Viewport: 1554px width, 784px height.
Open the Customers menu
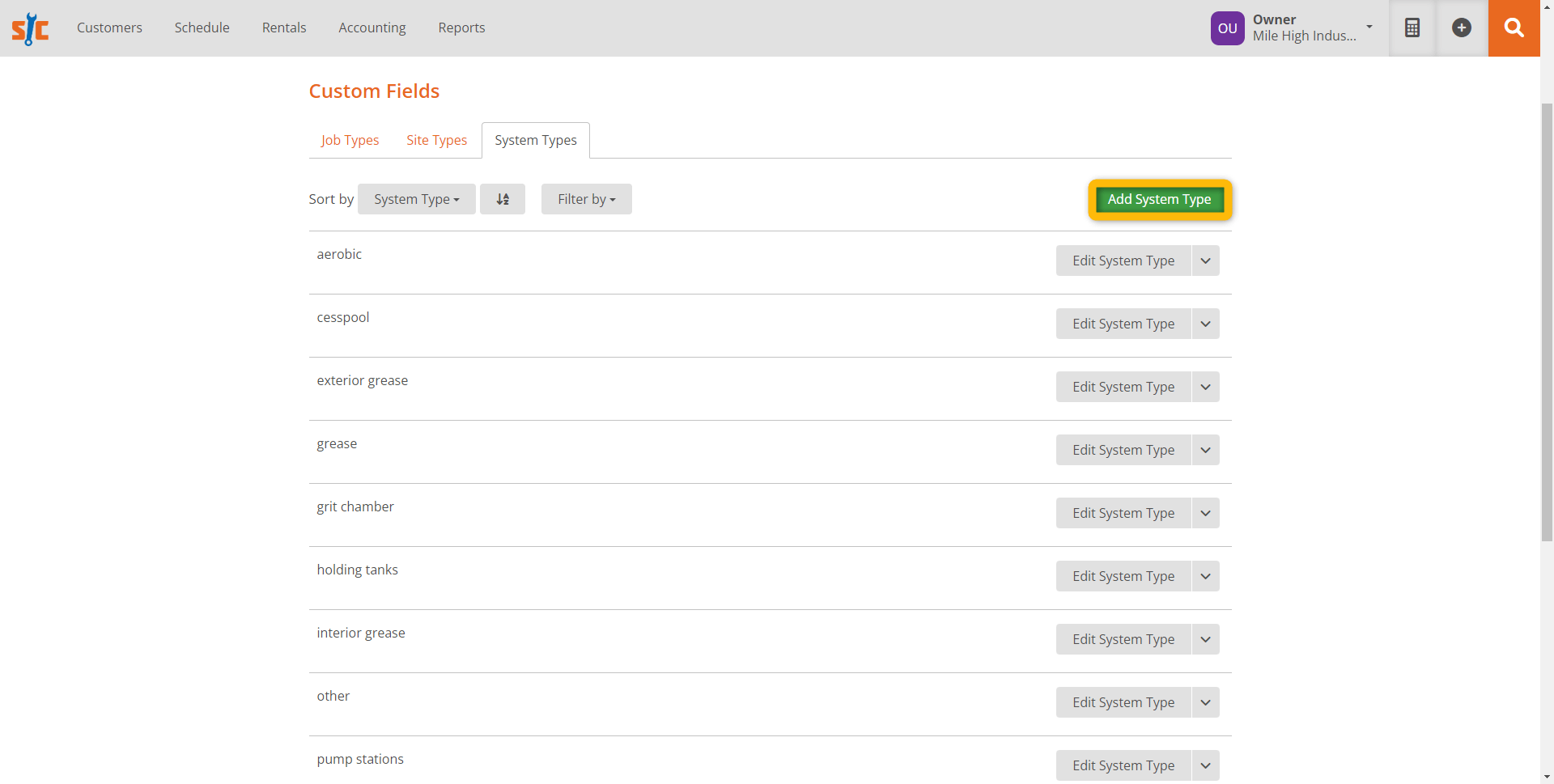(x=109, y=28)
